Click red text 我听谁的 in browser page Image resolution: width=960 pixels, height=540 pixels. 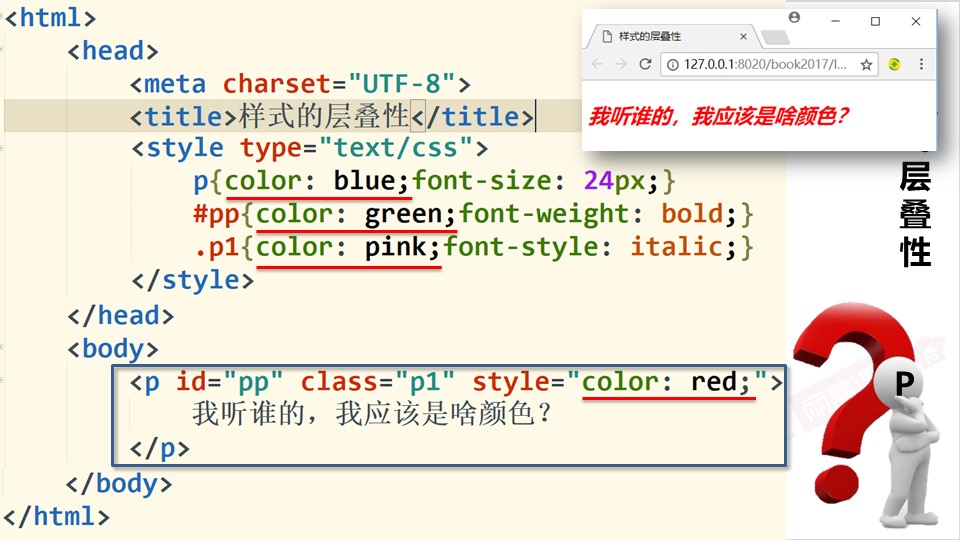click(631, 116)
